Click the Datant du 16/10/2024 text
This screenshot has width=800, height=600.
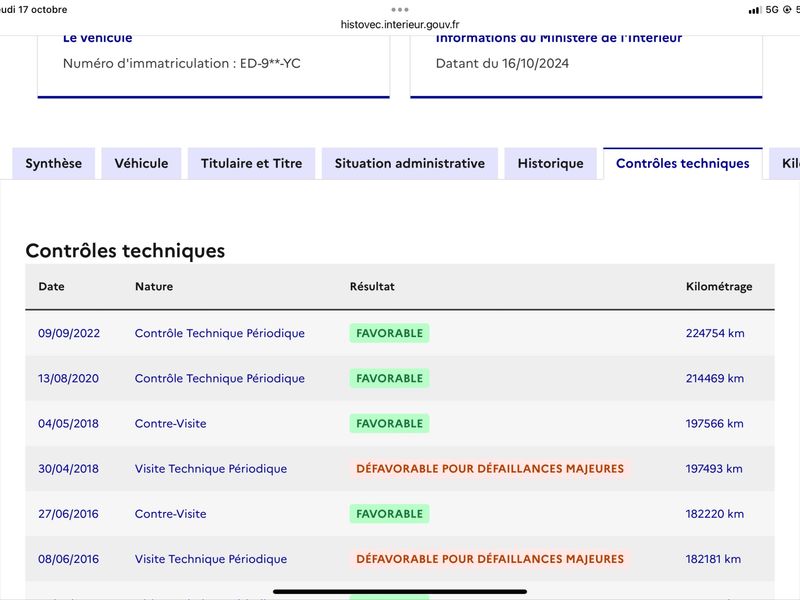click(x=502, y=63)
